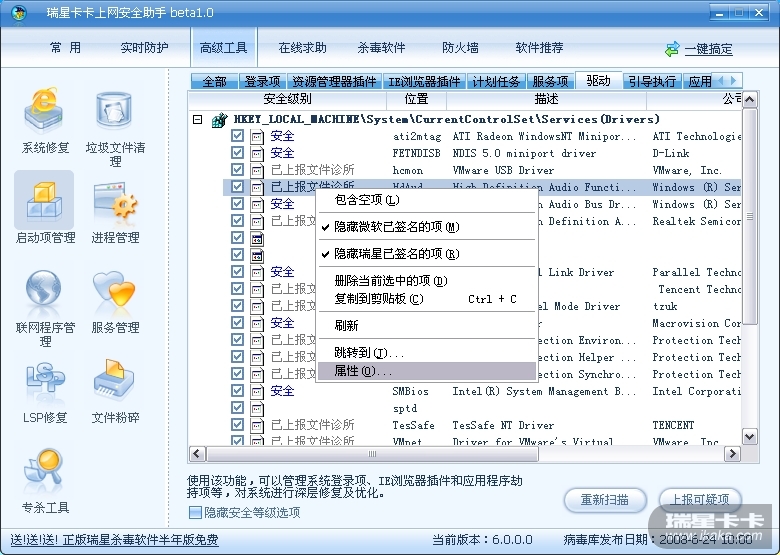Switch to the 计划任务 sub-tab
Viewport: 780px width, 555px height.
pos(496,82)
